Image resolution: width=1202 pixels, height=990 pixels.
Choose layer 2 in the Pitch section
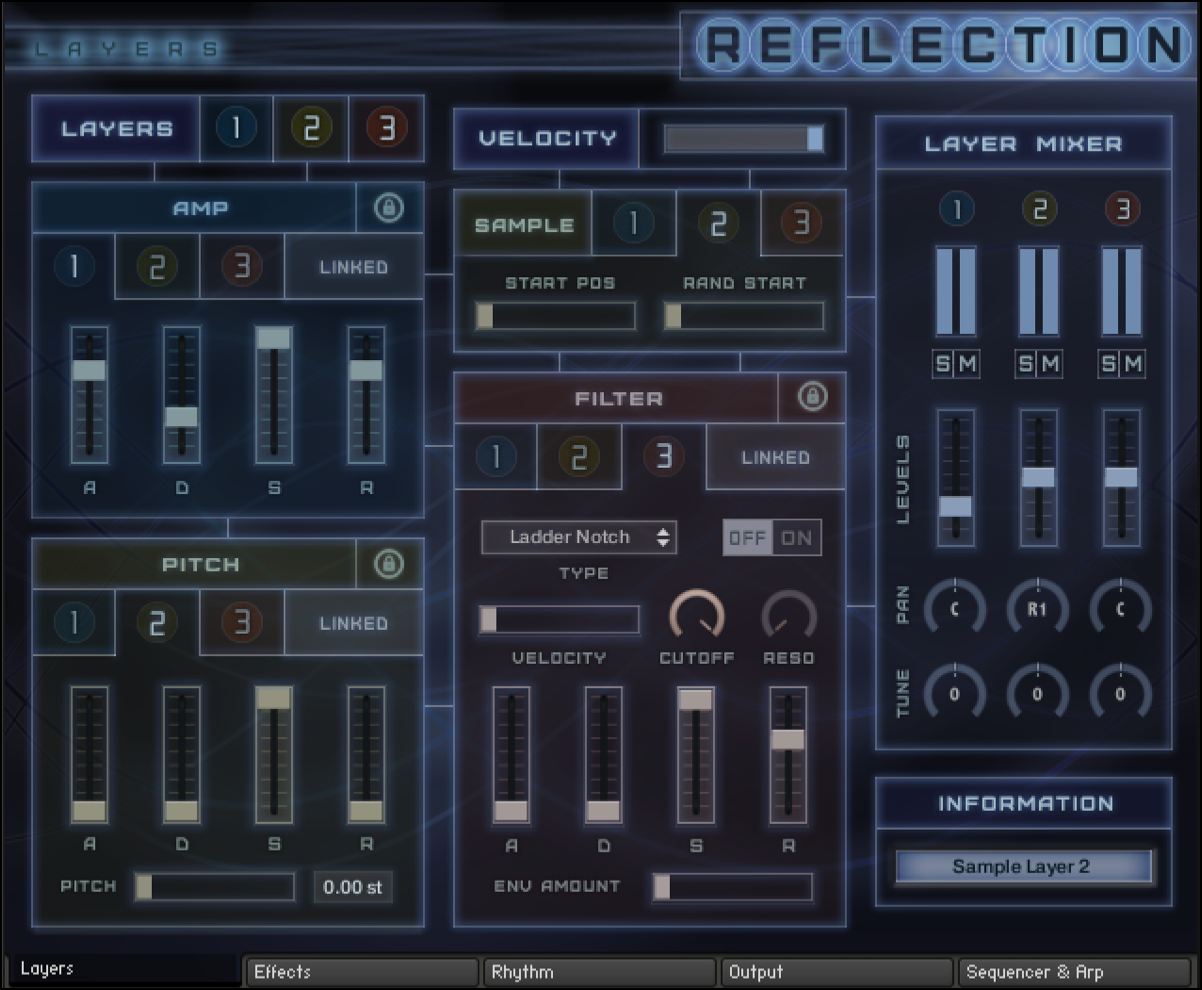[158, 623]
